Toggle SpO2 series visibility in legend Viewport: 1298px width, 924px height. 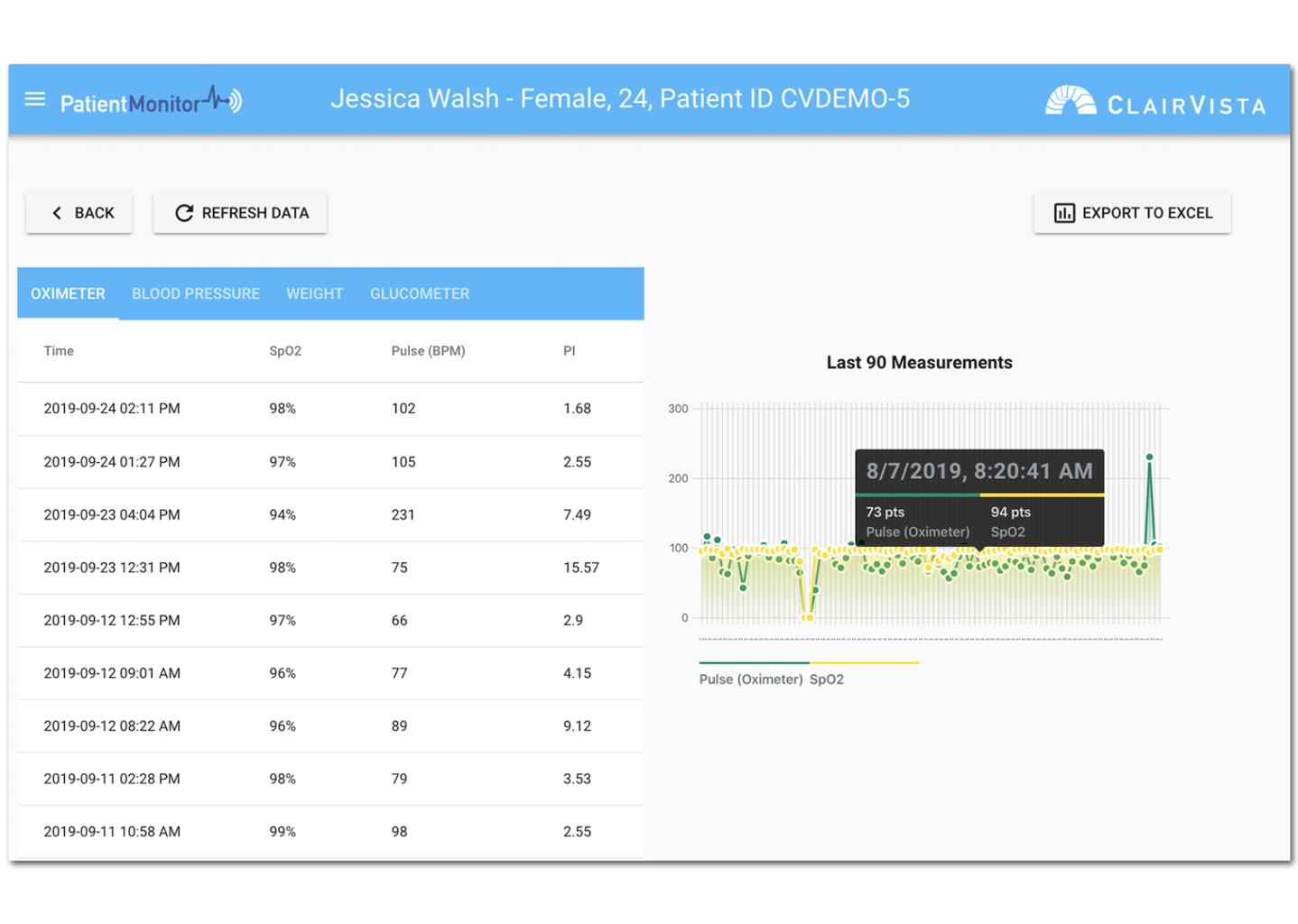pos(826,679)
